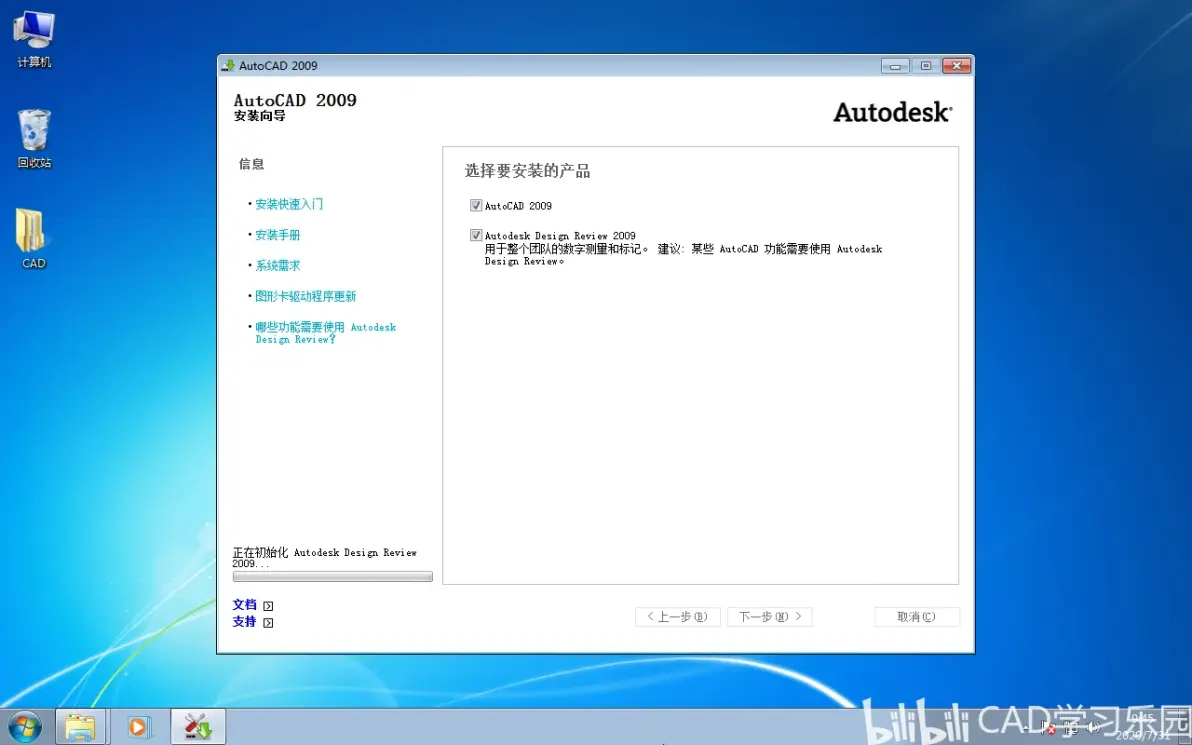The image size is (1192, 745).
Task: Close the AutoCAD 2009 installer window
Action: [956, 66]
